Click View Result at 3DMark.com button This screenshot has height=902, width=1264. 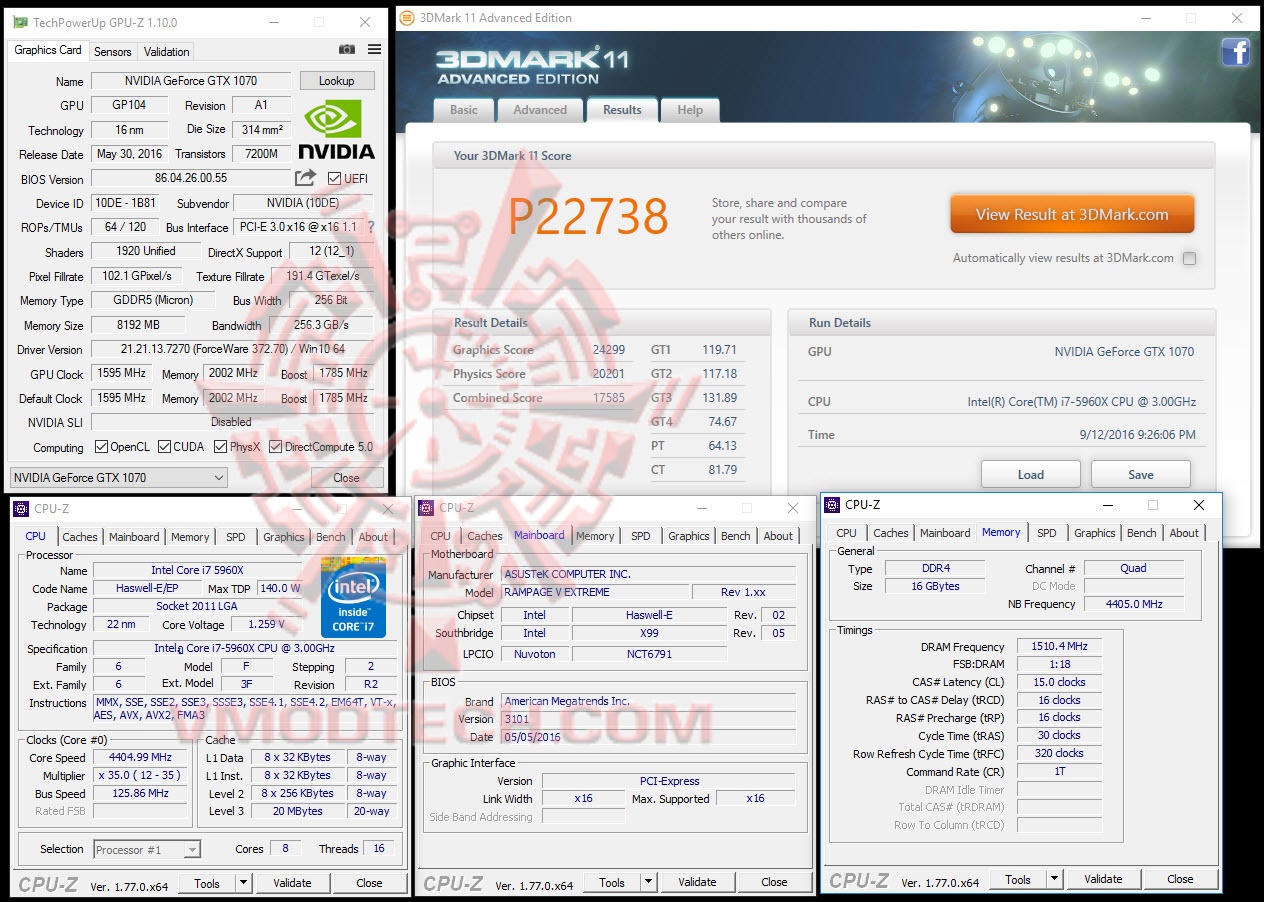click(1072, 214)
